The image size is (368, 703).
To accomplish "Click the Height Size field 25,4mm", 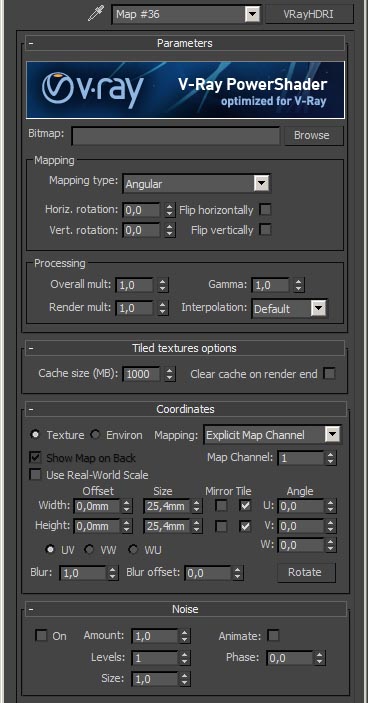I will (167, 526).
